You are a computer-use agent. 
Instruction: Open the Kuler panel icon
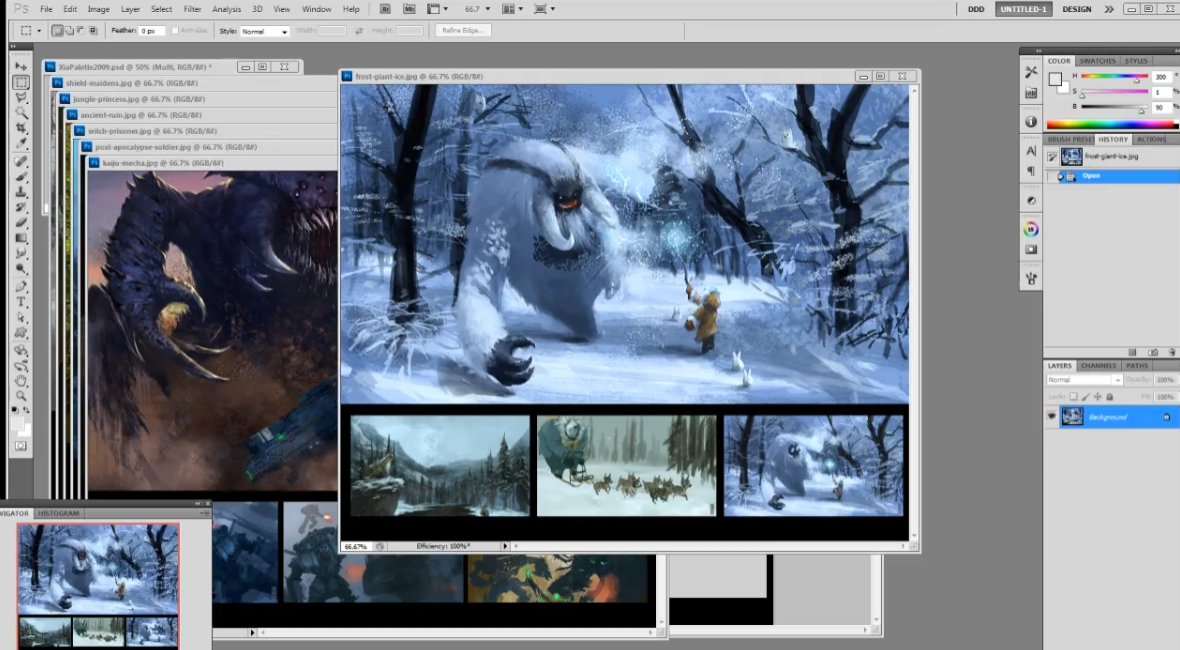click(x=1030, y=226)
